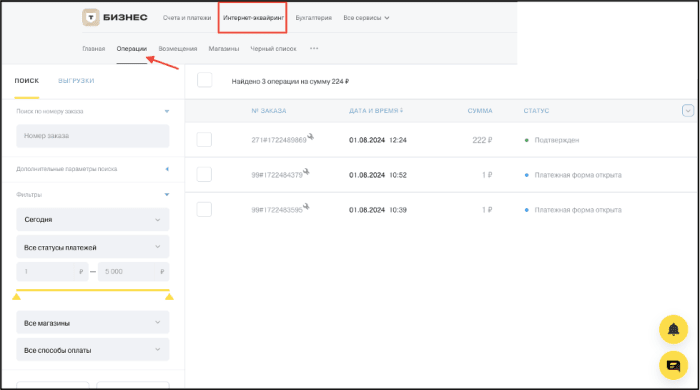700x390 pixels.
Task: Click the 222 ₽ amount cell
Action: tap(482, 140)
